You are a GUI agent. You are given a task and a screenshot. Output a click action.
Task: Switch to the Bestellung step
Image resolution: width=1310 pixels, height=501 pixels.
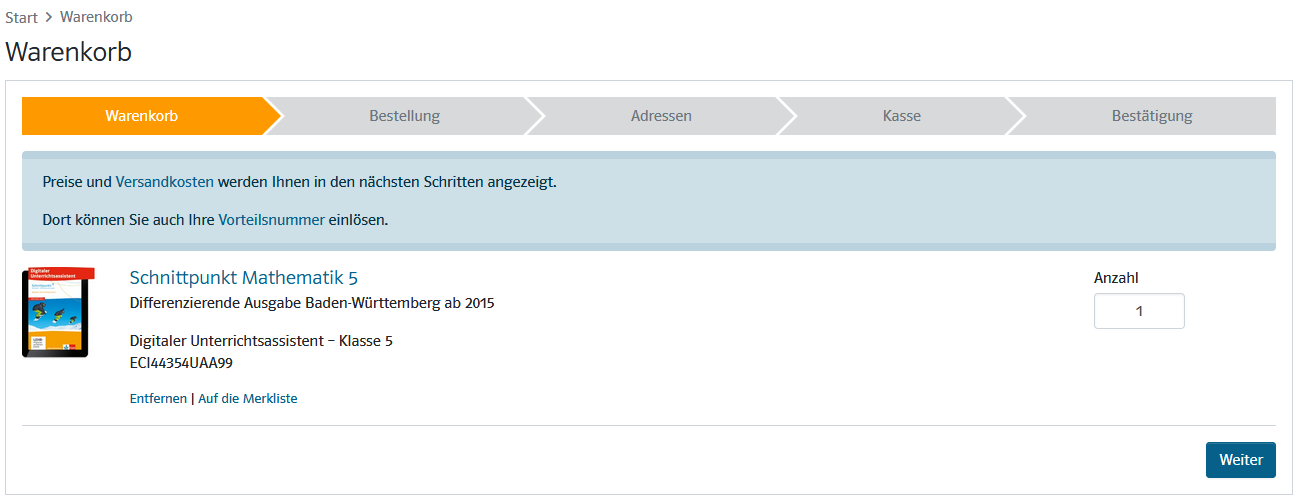404,116
